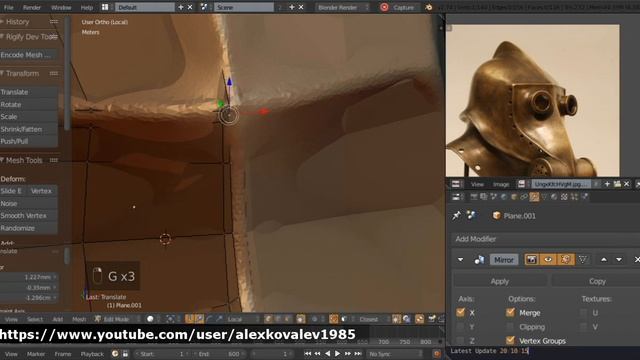Jump to the first frame

tap(308, 354)
